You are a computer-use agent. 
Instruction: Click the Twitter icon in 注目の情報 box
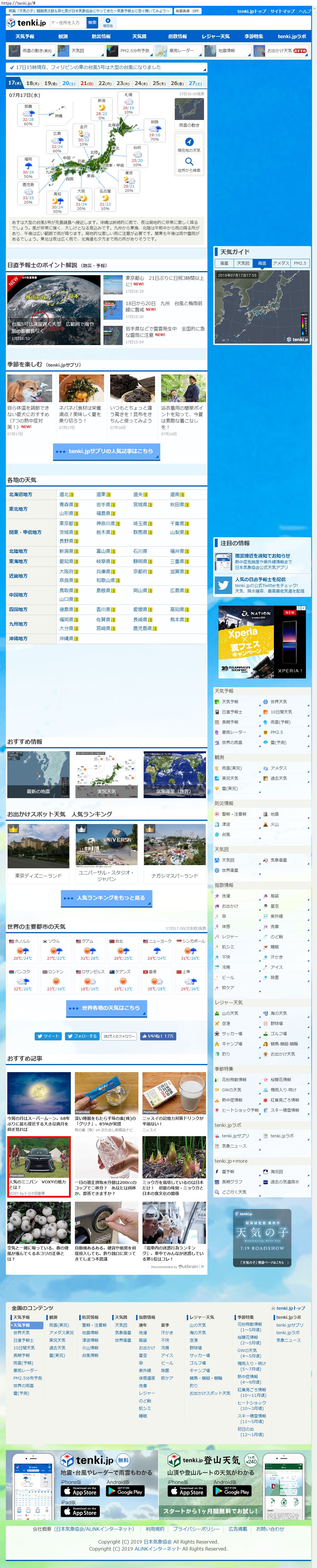tap(224, 584)
